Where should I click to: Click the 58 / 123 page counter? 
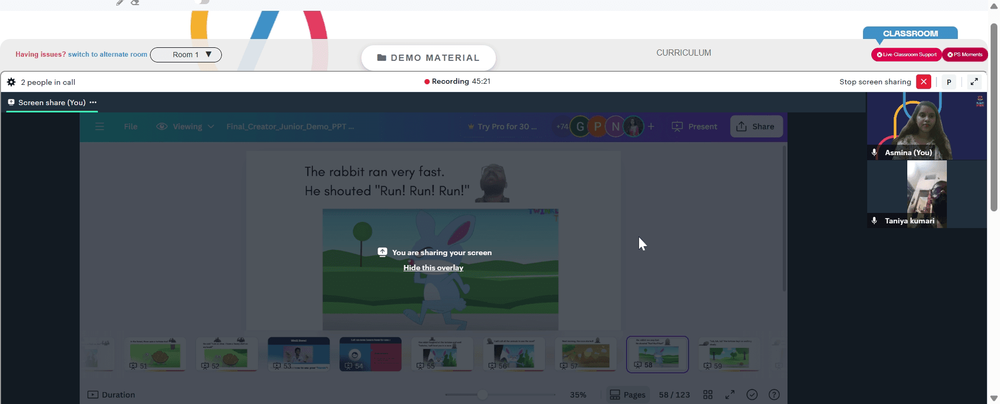tap(674, 394)
